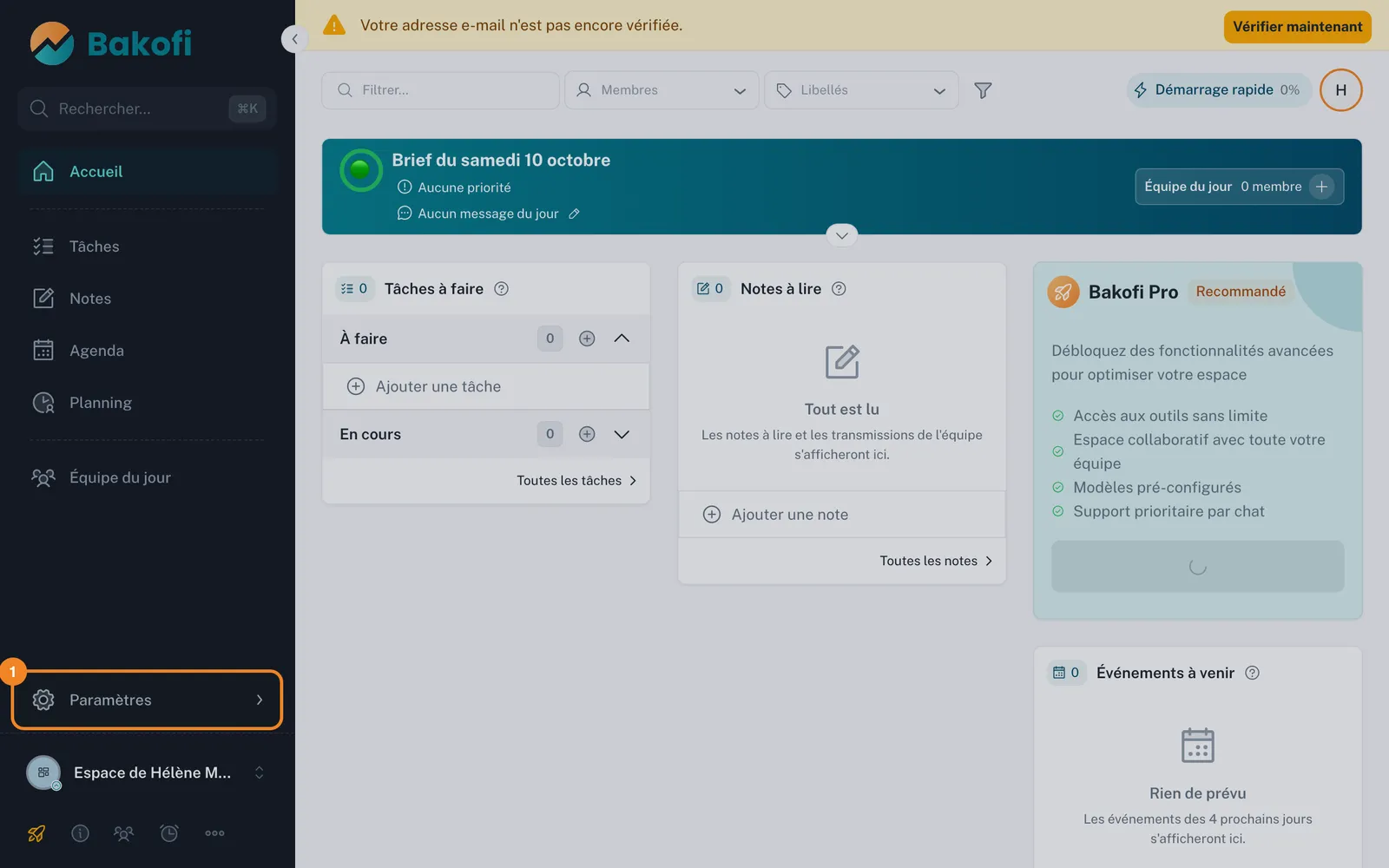1389x868 pixels.
Task: Click the Rechercher search box
Action: pyautogui.click(x=147, y=108)
